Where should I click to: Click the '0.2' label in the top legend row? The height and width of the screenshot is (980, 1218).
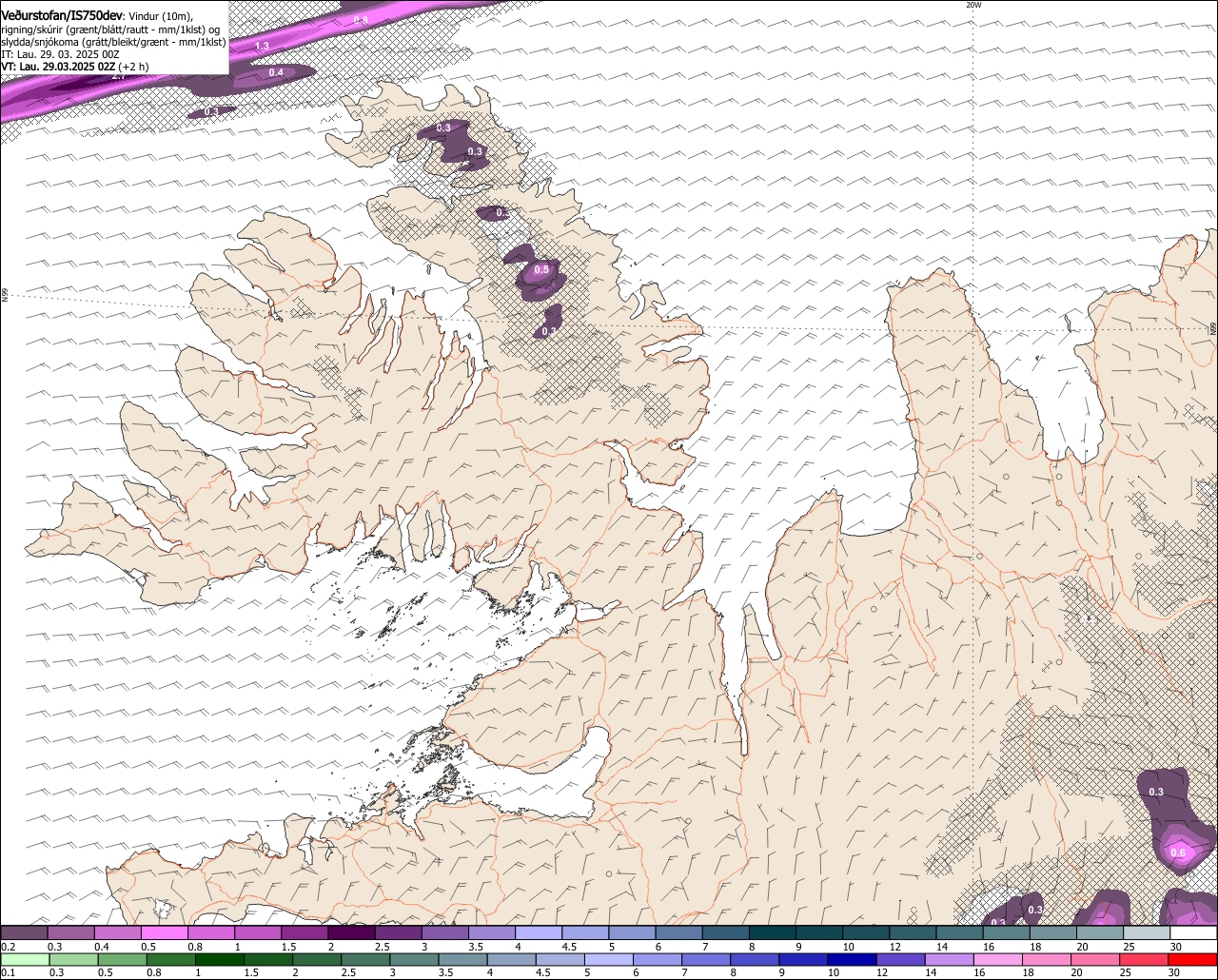tap(9, 947)
